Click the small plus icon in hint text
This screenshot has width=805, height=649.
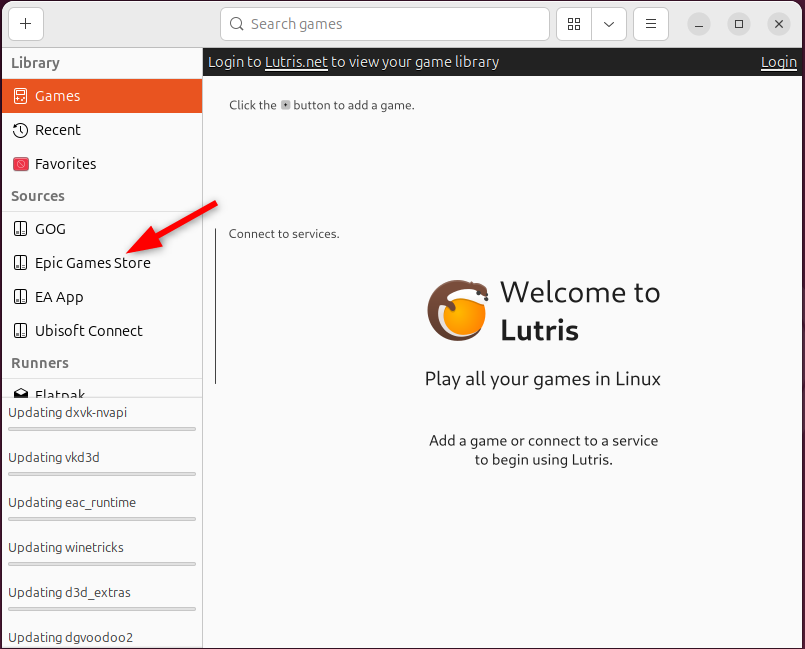[285, 105]
